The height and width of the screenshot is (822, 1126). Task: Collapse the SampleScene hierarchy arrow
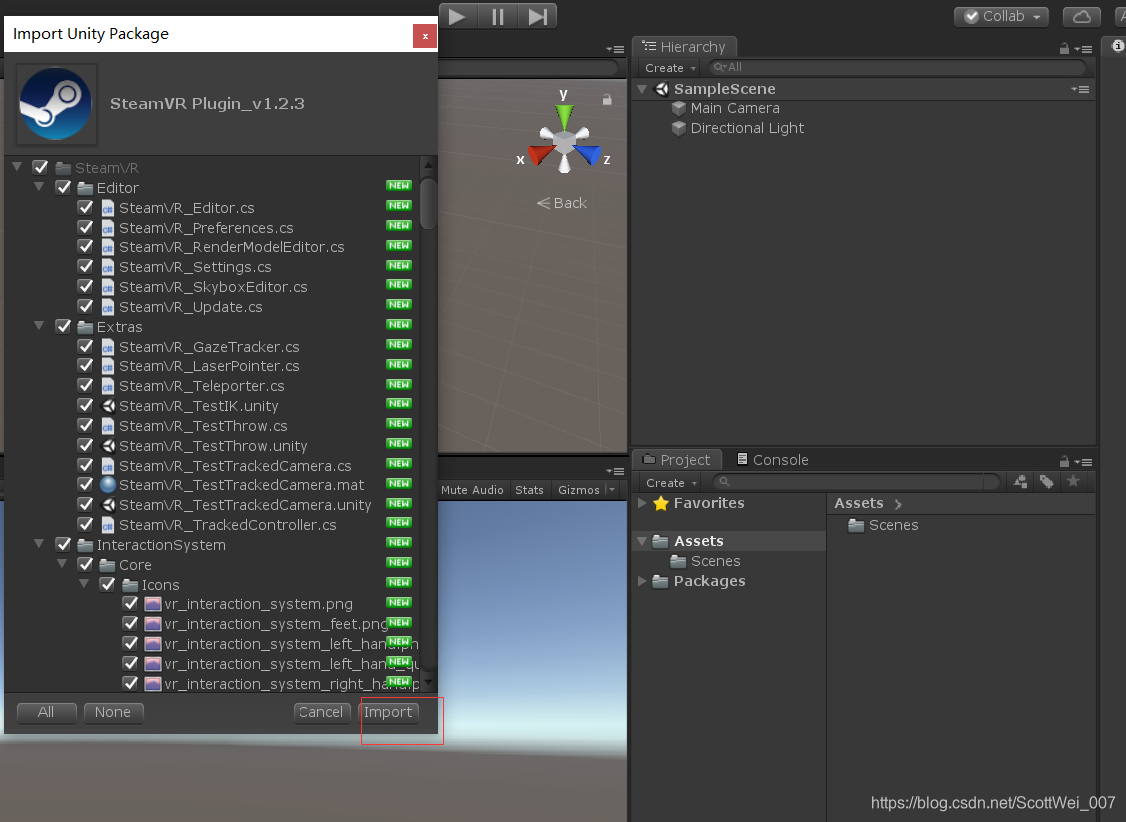click(x=642, y=89)
